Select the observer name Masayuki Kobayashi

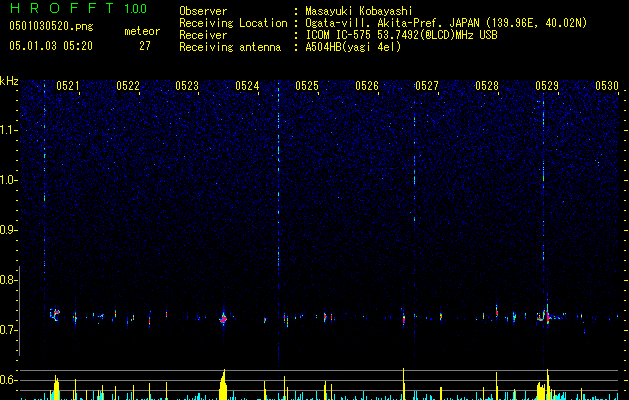359,11
